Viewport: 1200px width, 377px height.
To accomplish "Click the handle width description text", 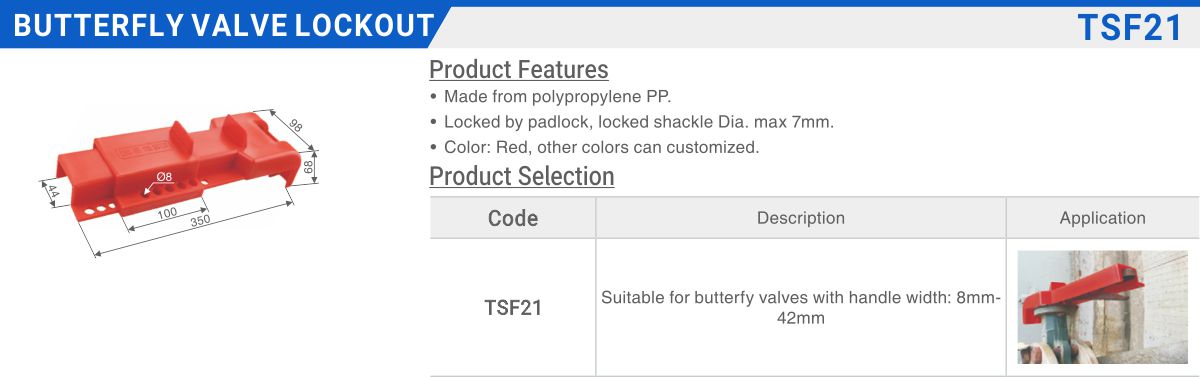I will pyautogui.click(x=801, y=308).
